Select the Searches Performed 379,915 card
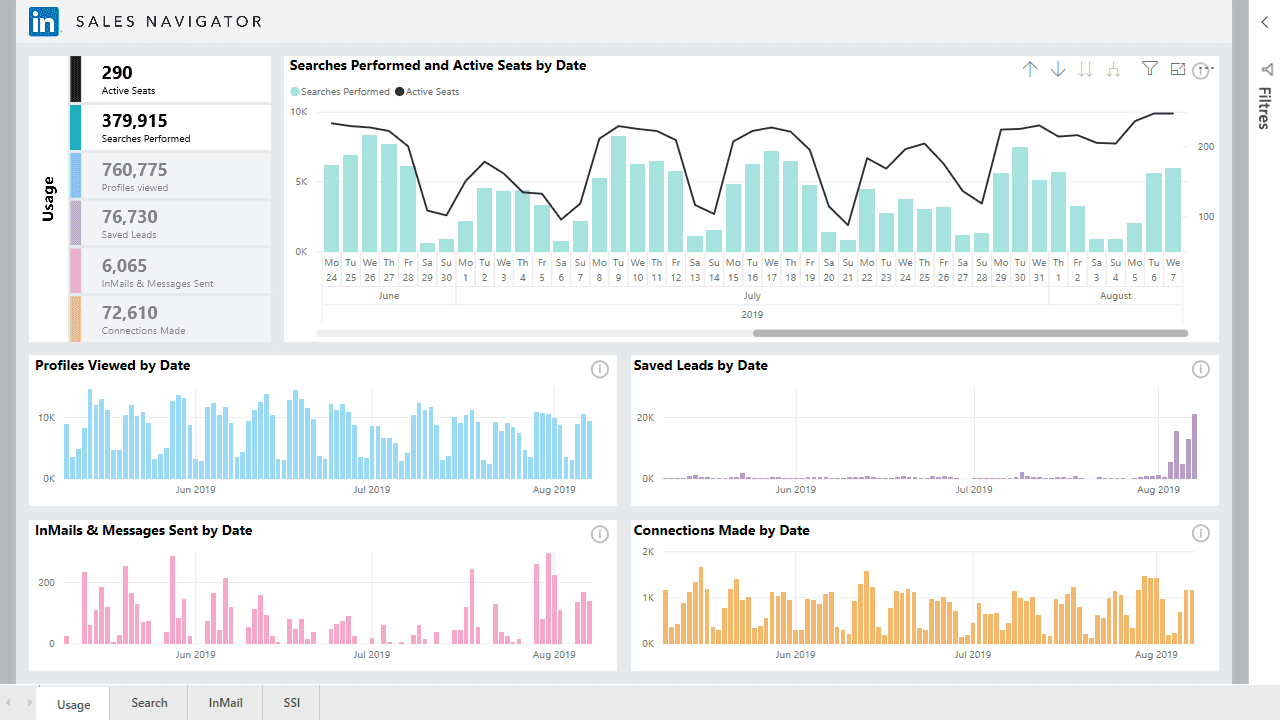The image size is (1280, 720). click(x=170, y=127)
